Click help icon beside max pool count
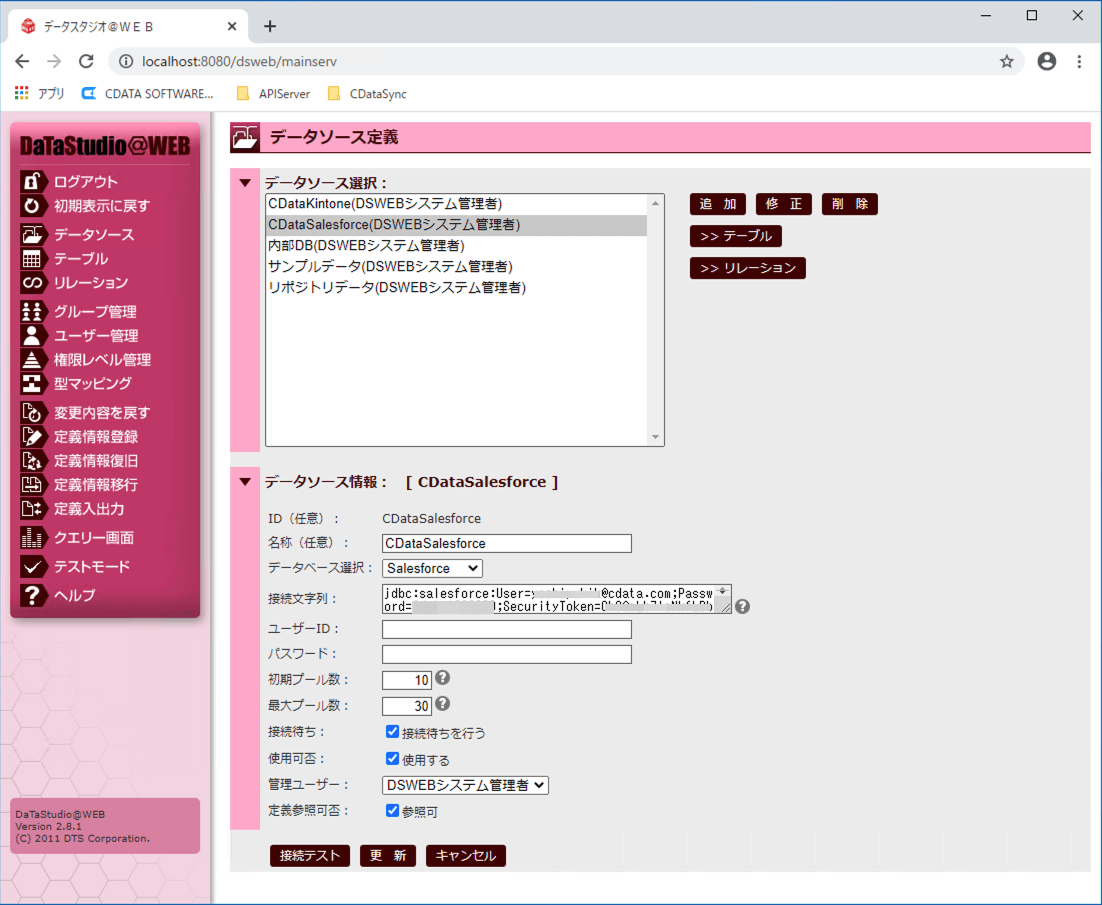Screen dimensions: 1102x905 pos(442,703)
